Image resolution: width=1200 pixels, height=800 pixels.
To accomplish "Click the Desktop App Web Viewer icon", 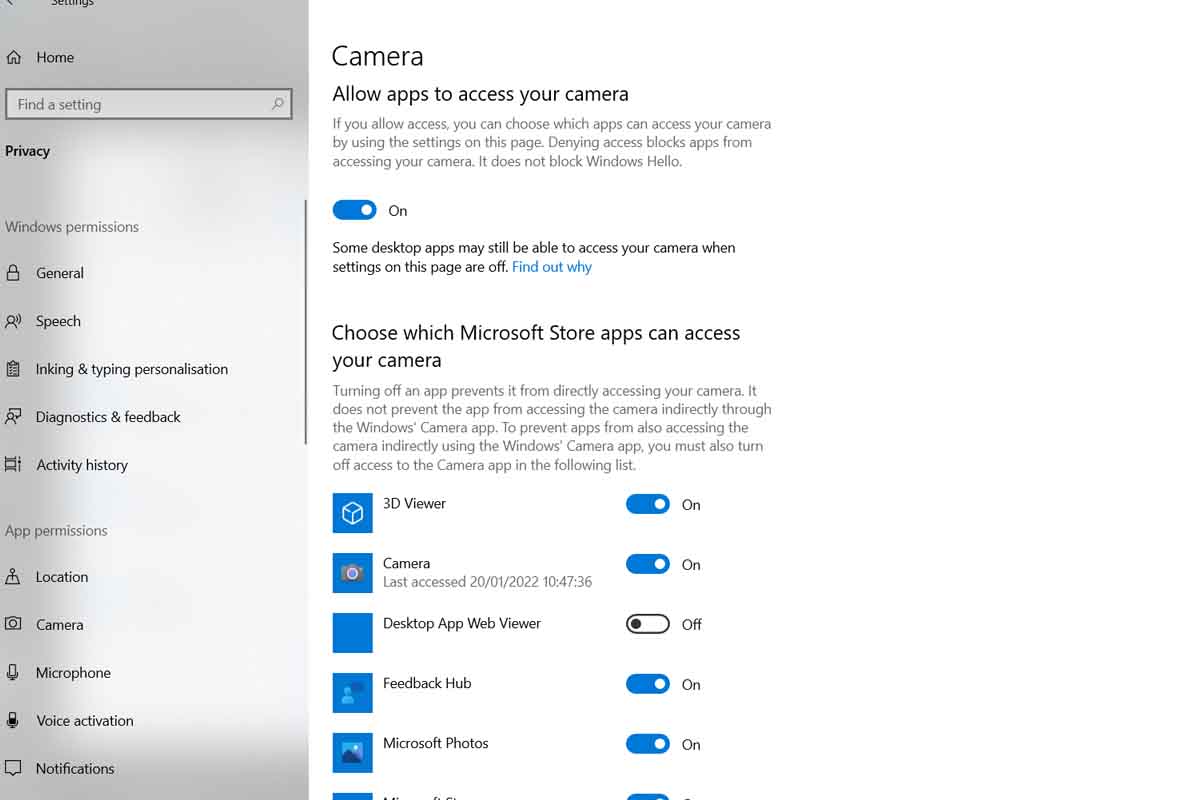I will click(x=352, y=633).
